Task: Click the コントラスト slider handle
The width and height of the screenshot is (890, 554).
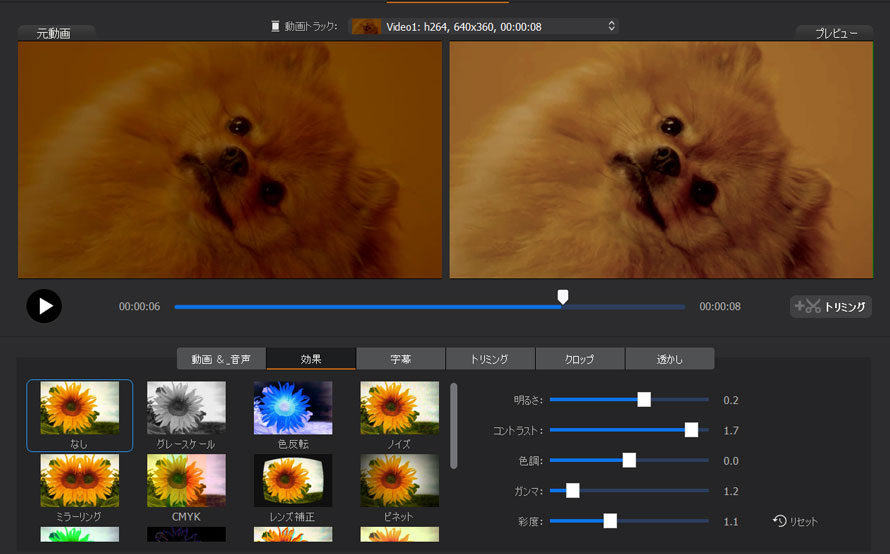Action: click(x=691, y=430)
